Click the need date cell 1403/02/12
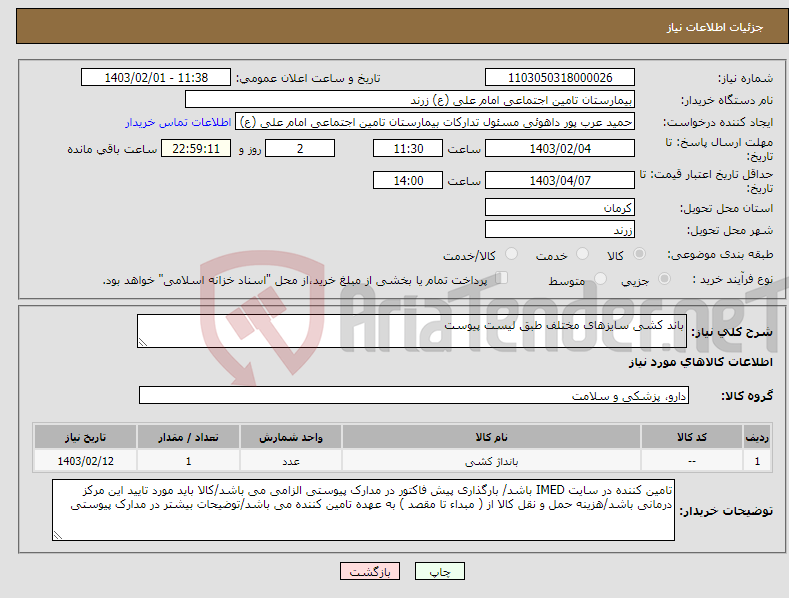Viewport: 789px width, 598px height. point(86,461)
